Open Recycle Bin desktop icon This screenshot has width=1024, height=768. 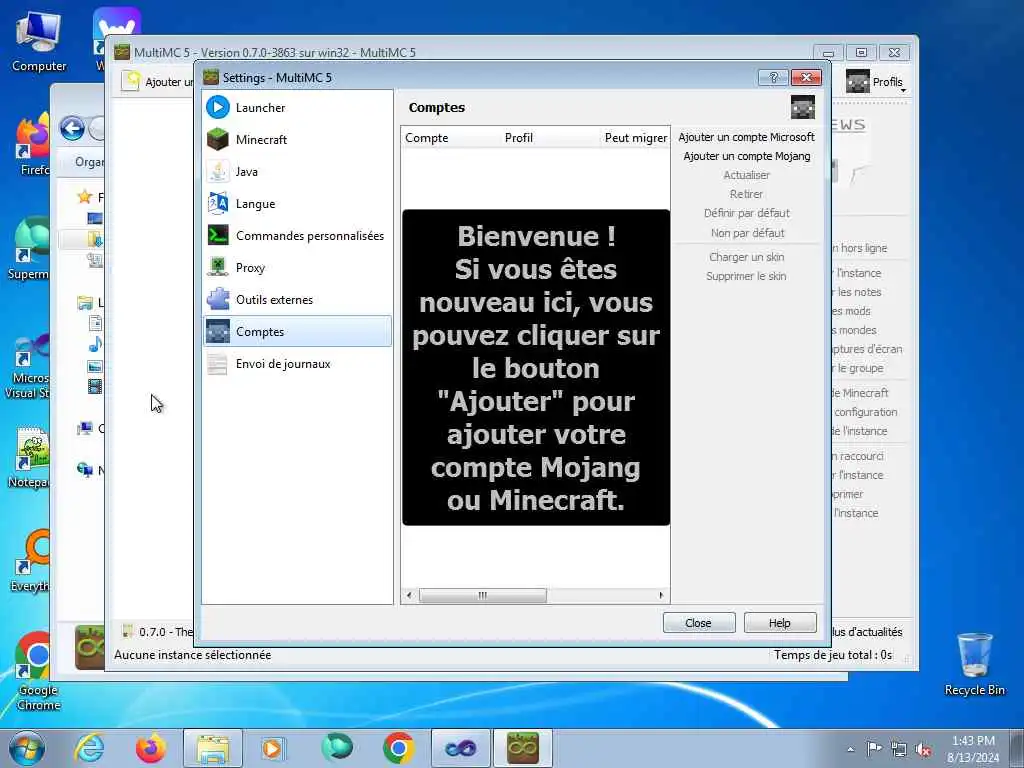[x=974, y=664]
